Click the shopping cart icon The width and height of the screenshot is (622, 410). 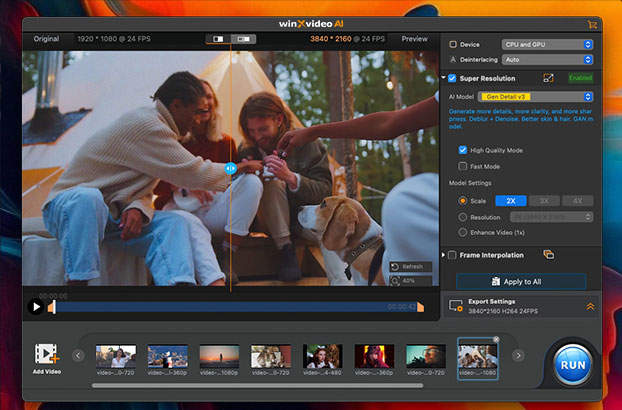592,24
